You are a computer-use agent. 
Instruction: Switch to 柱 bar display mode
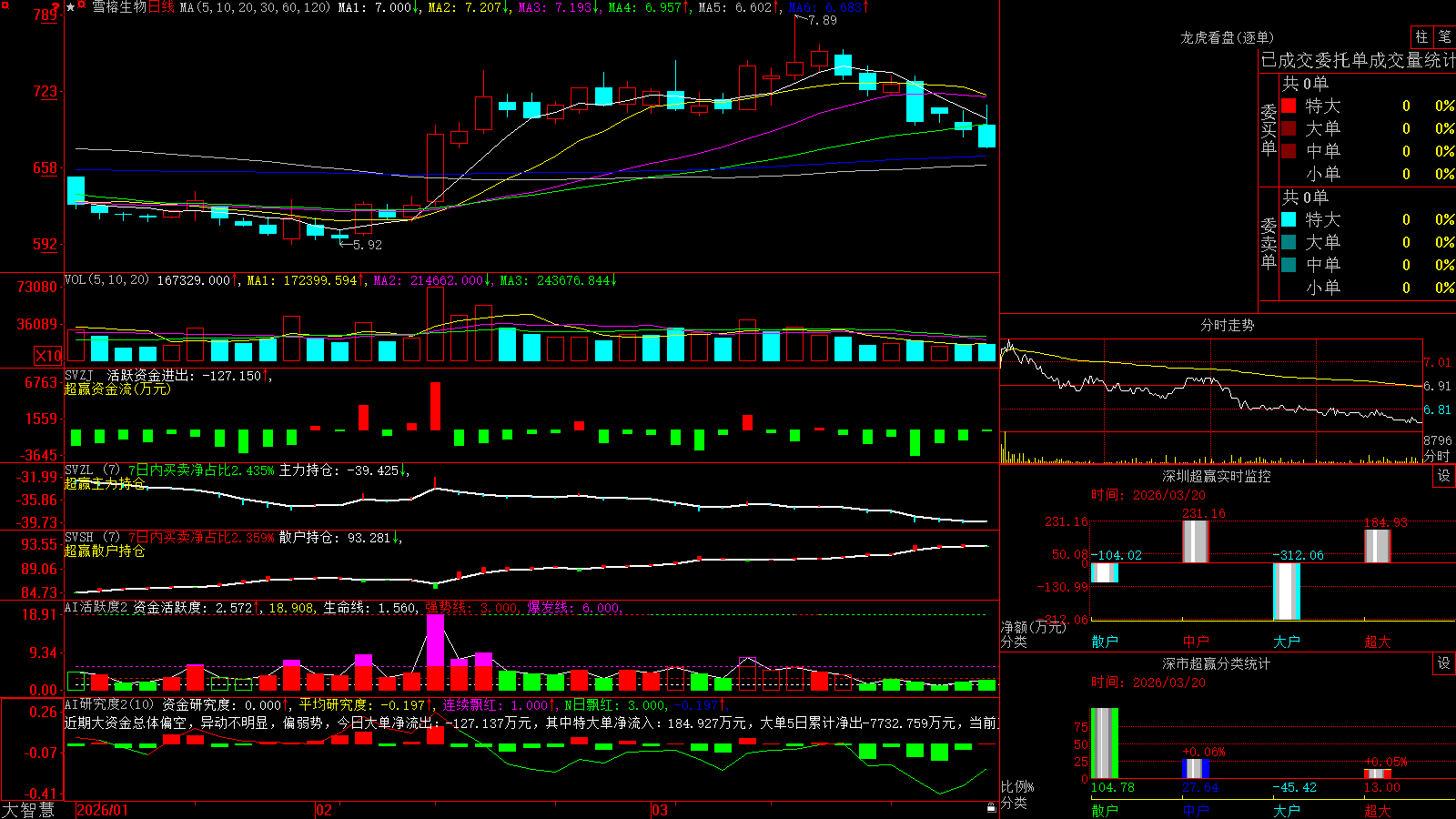(x=1421, y=37)
